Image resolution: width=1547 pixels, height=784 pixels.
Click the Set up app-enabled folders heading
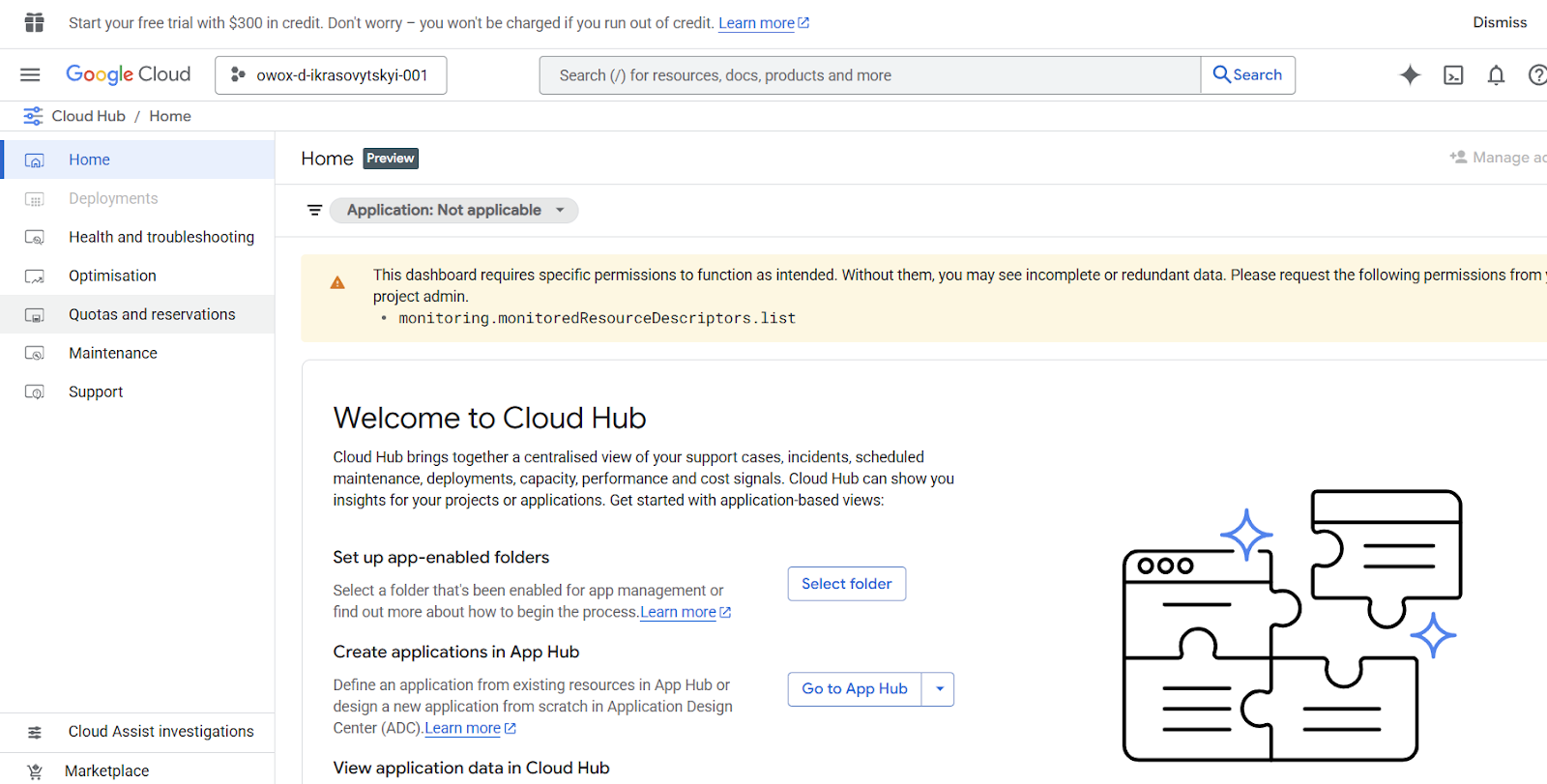point(441,557)
